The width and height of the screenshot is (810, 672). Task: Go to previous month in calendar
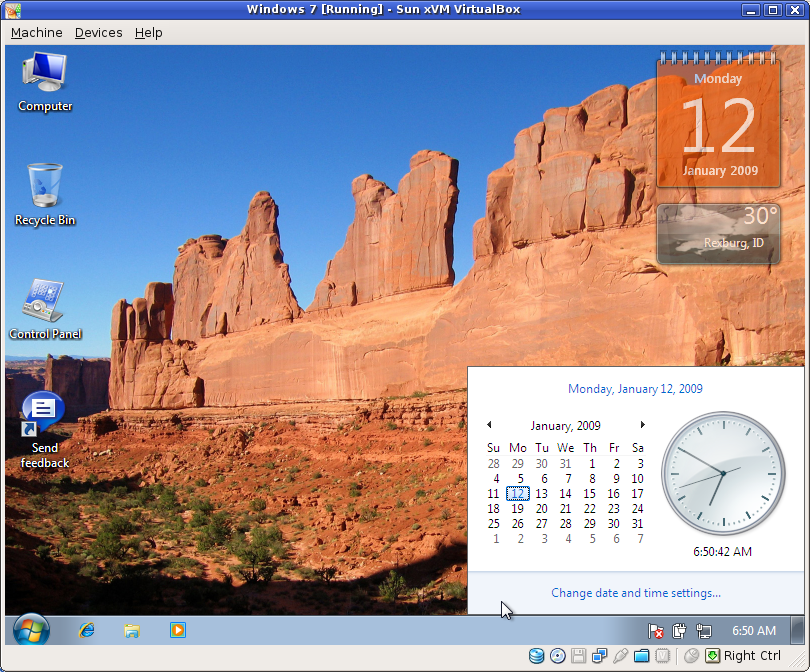(489, 425)
